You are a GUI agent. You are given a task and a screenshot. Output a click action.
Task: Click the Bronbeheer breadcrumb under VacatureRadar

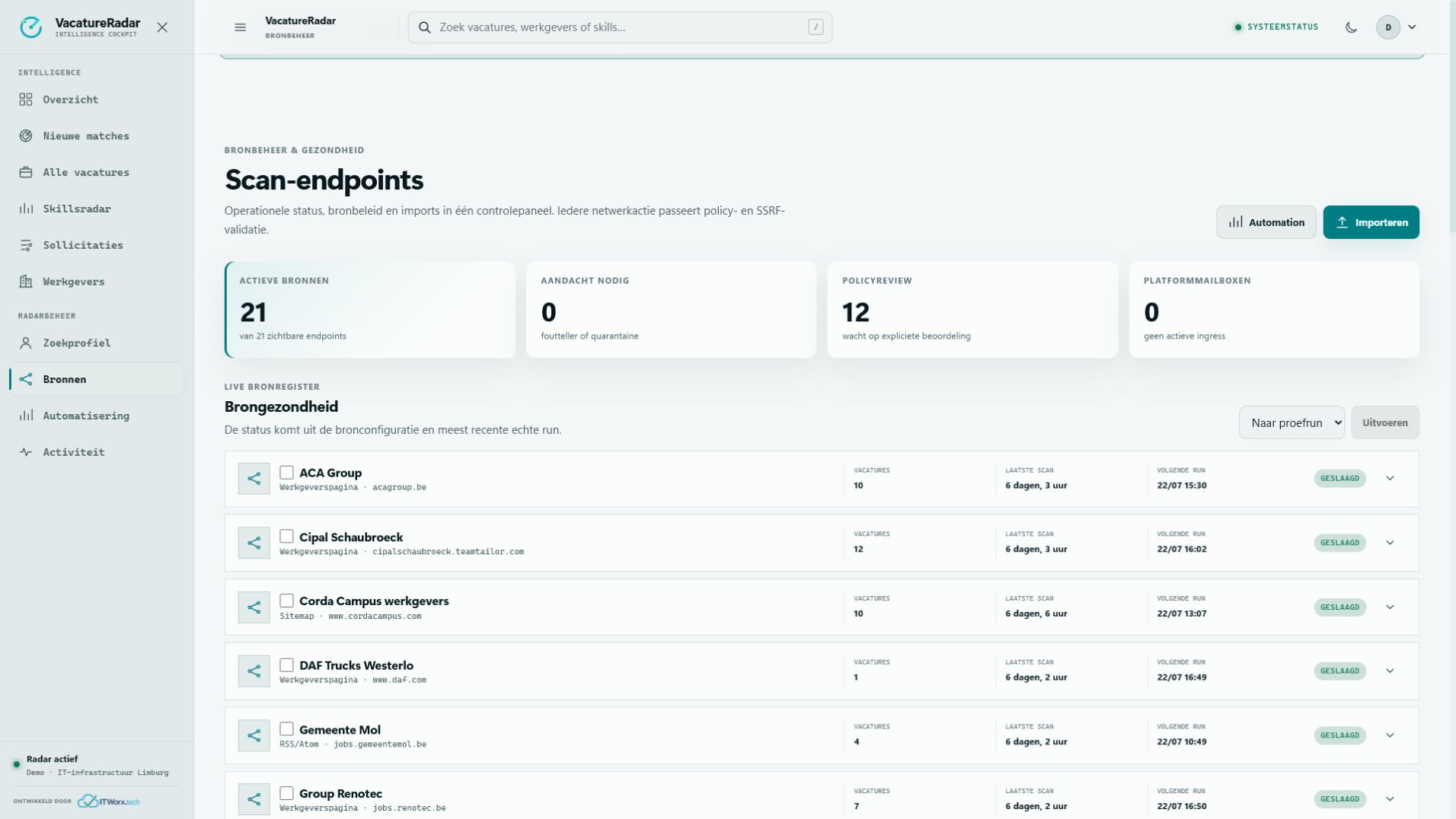[x=290, y=36]
